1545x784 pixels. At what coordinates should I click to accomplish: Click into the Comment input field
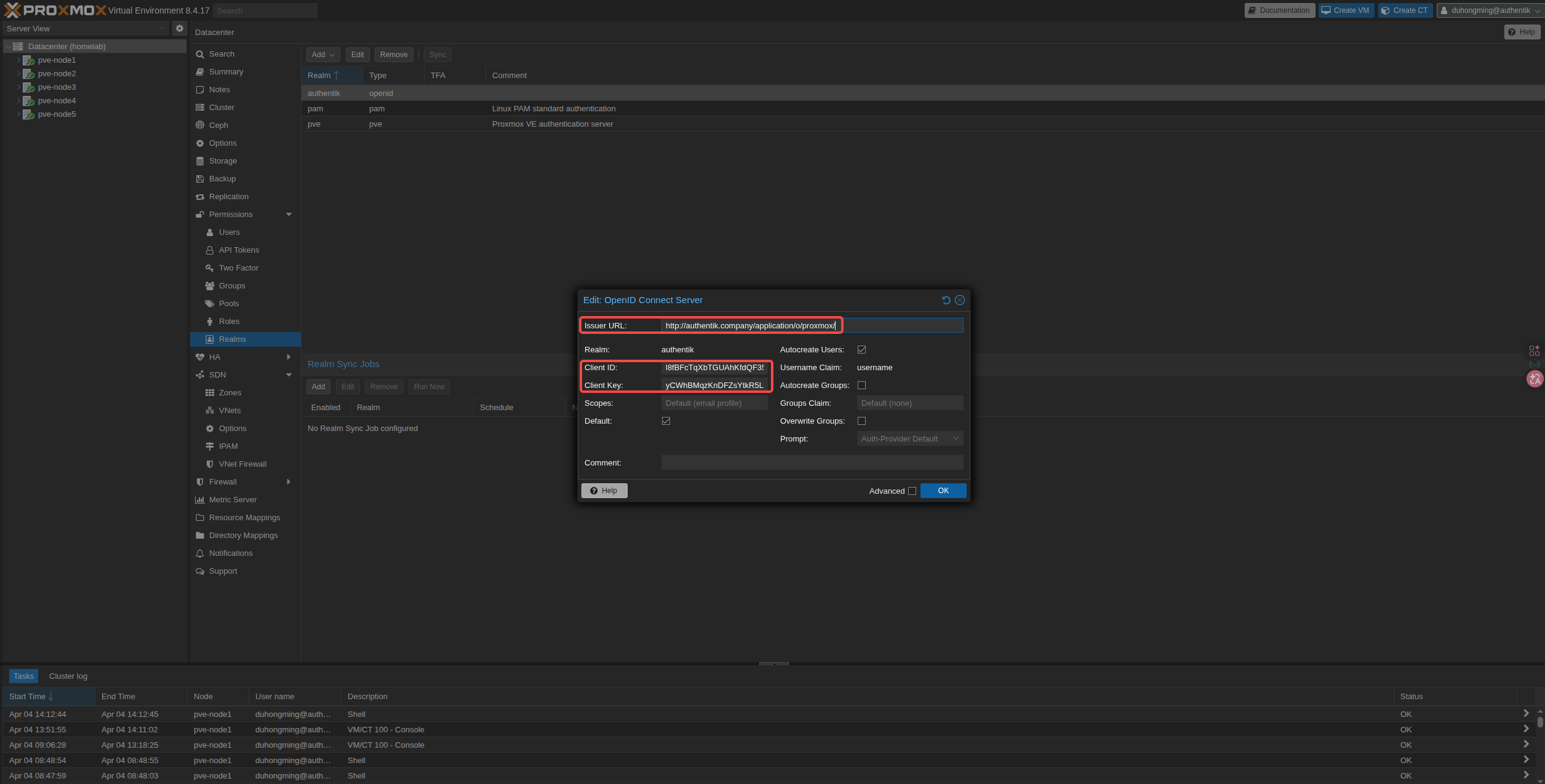click(x=812, y=463)
